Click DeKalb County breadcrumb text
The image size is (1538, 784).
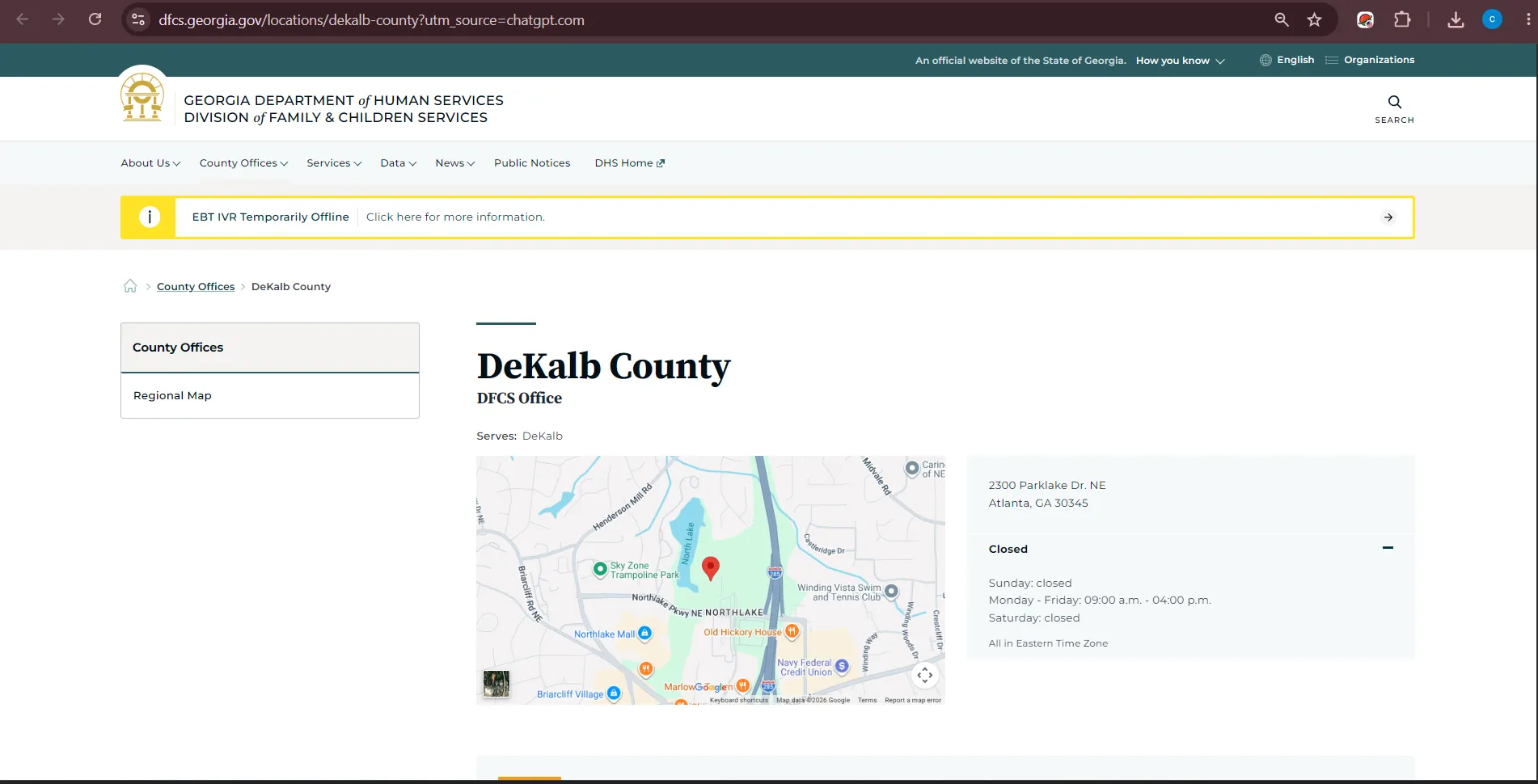(291, 286)
